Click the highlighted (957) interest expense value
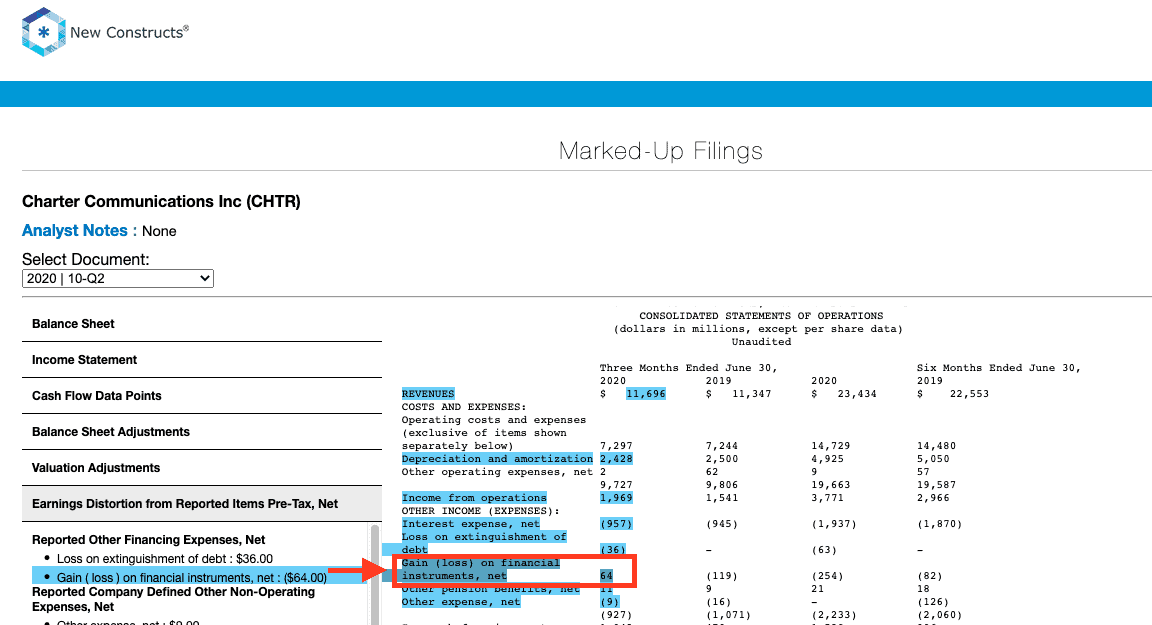Viewport: 1152px width, 625px height. point(616,524)
